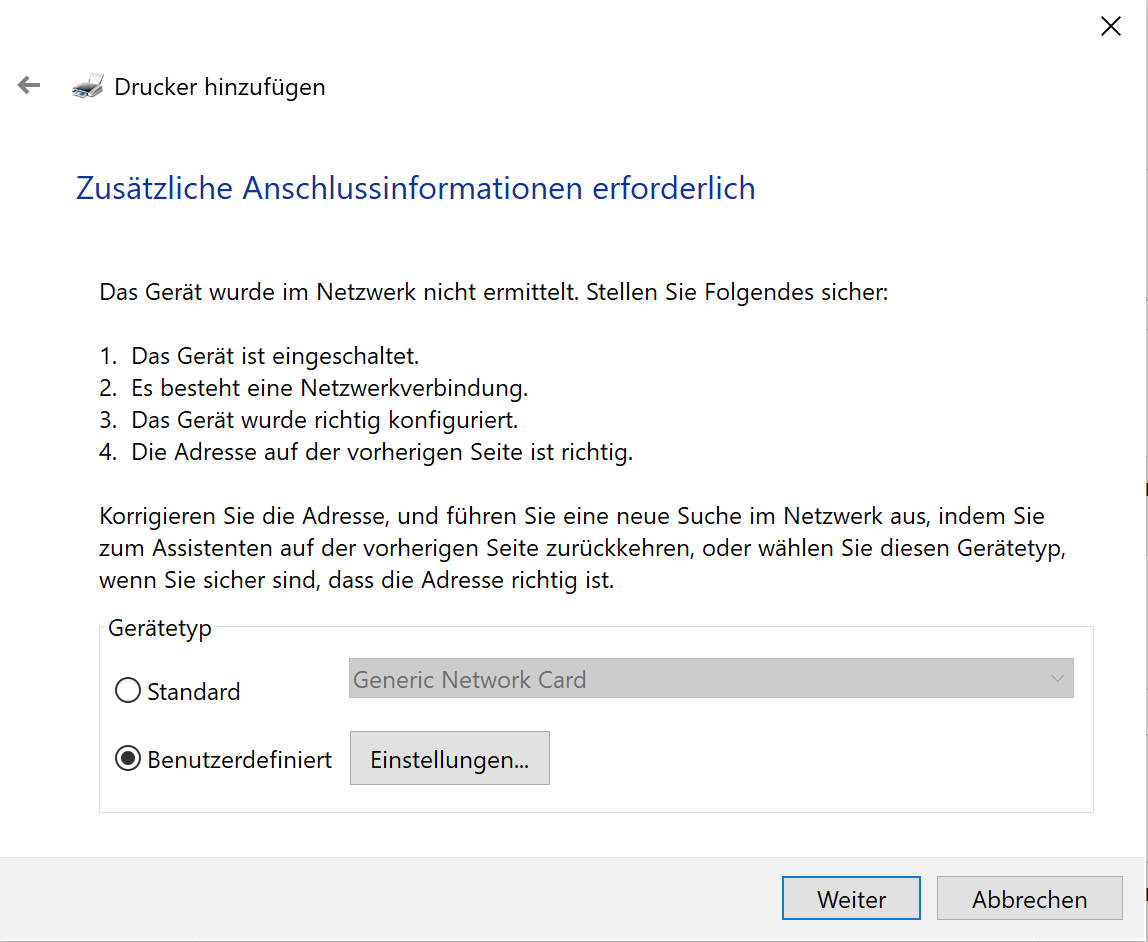Open Einstellungen... for custom device type
The height and width of the screenshot is (942, 1148).
[x=449, y=759]
